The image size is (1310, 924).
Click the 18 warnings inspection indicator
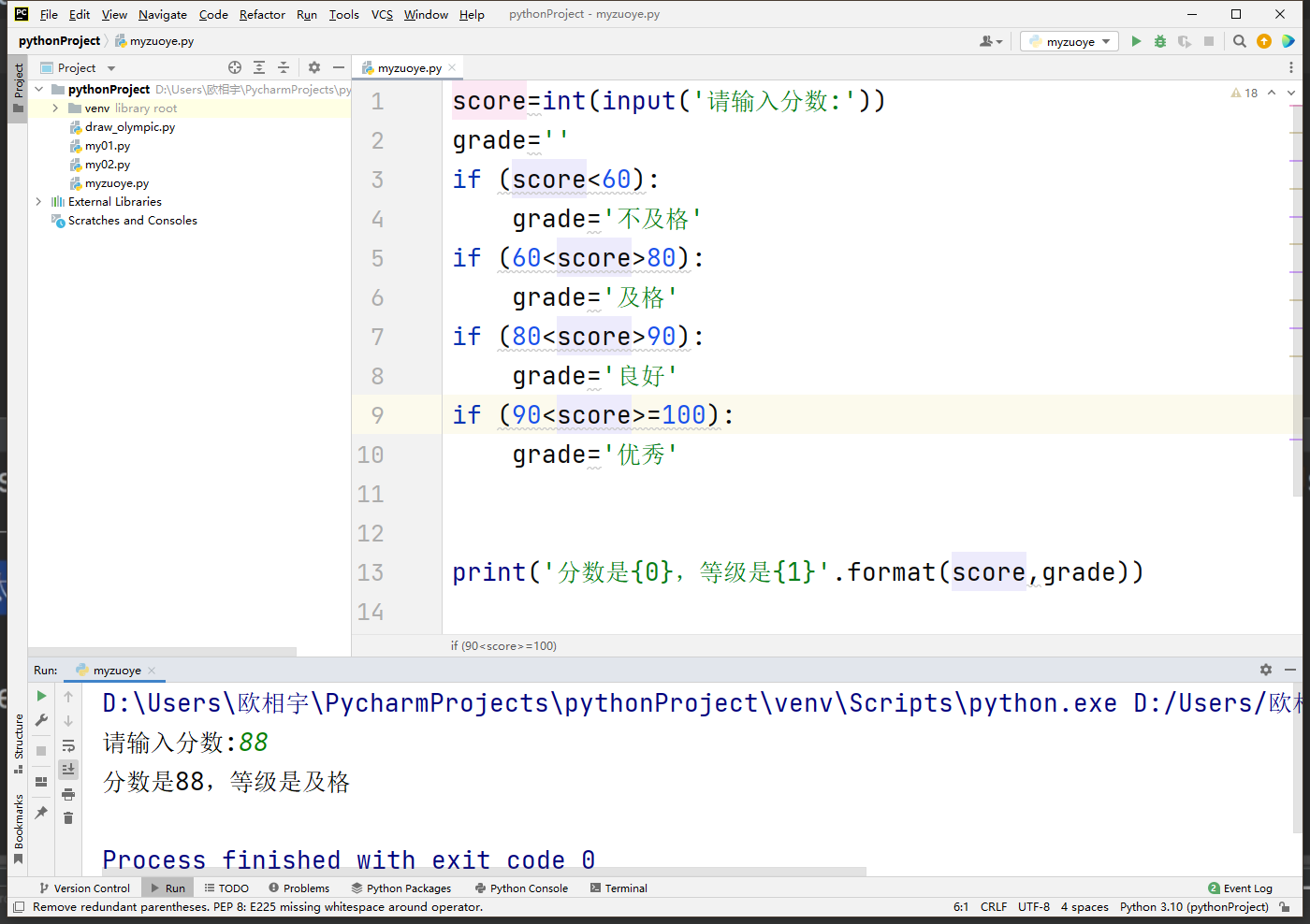(1244, 93)
